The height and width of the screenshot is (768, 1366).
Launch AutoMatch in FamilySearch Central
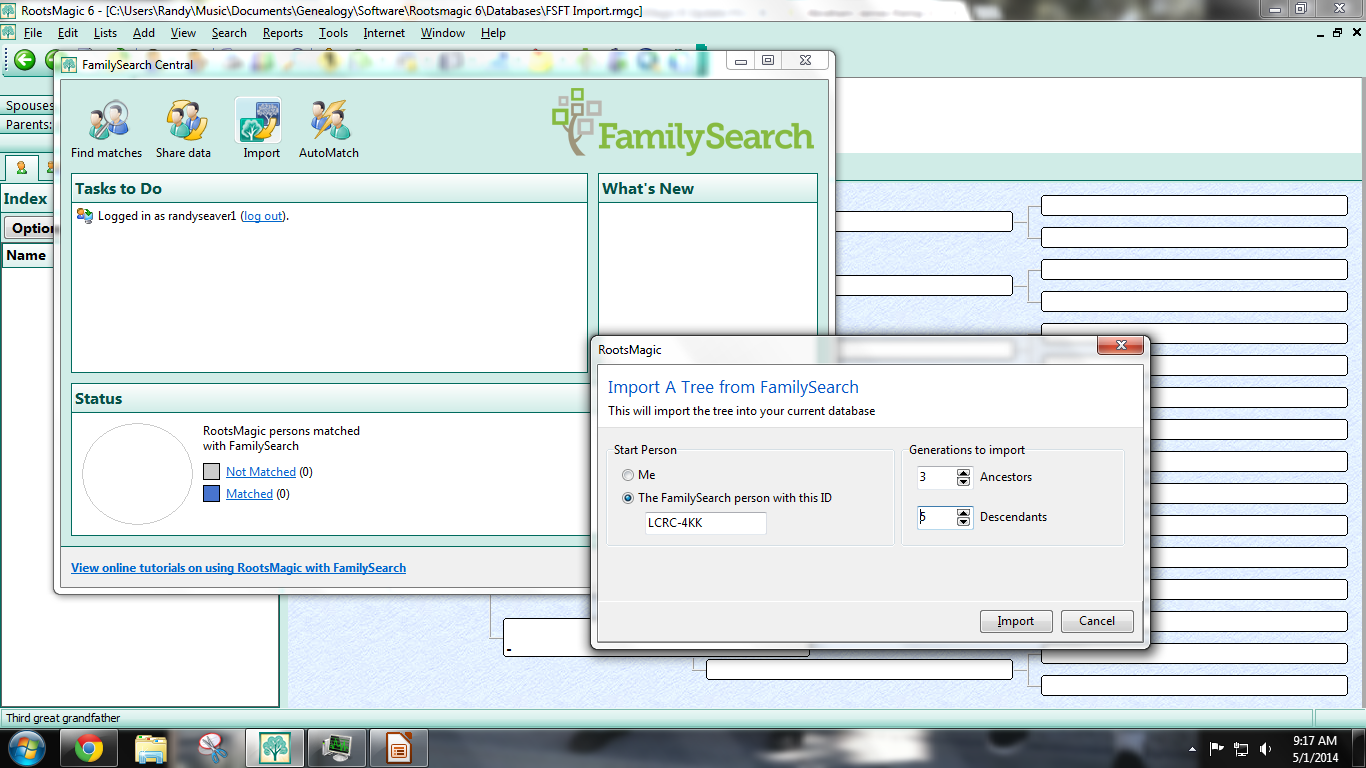coord(329,130)
